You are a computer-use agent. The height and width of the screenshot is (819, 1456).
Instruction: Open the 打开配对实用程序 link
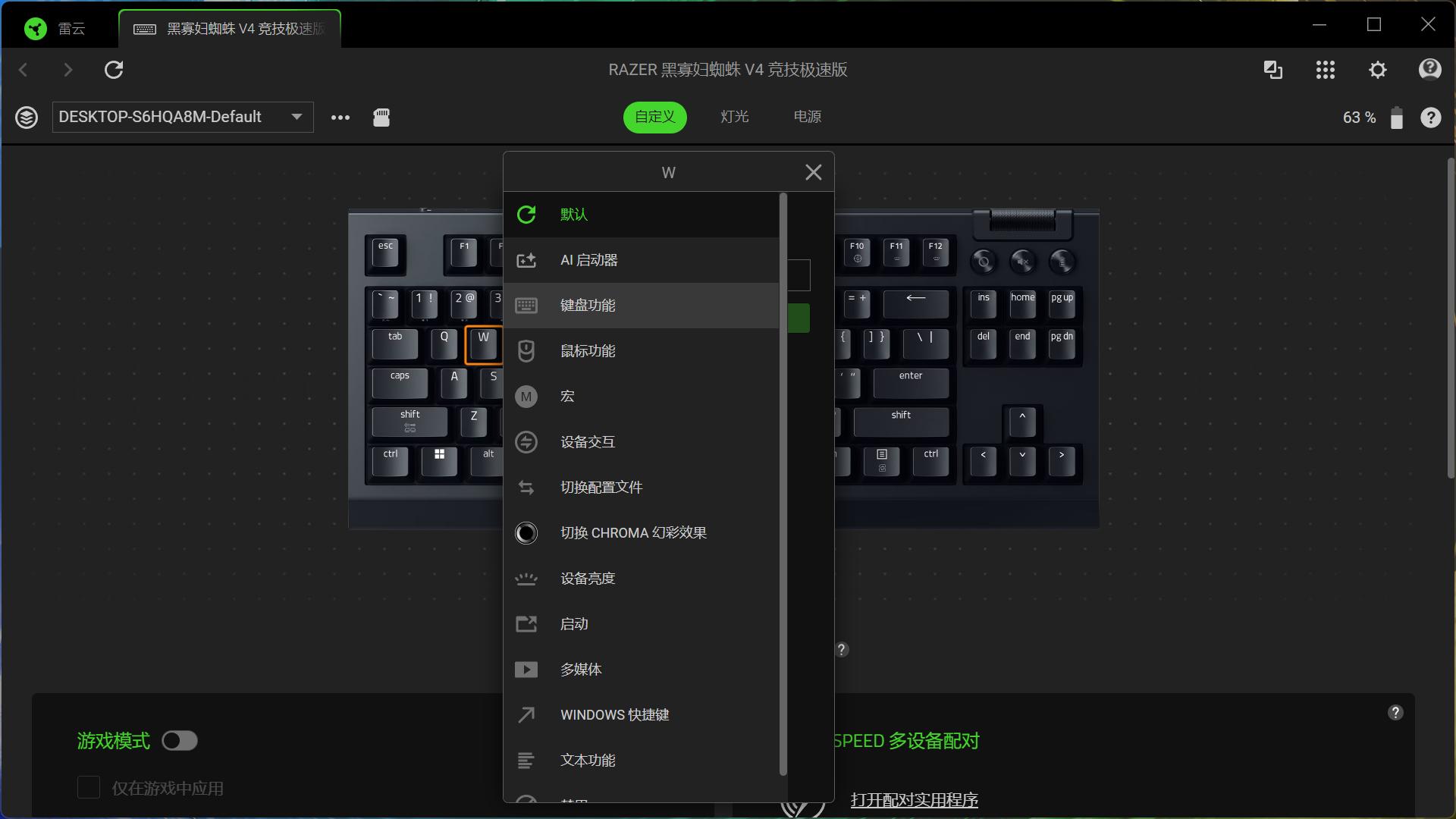click(914, 800)
